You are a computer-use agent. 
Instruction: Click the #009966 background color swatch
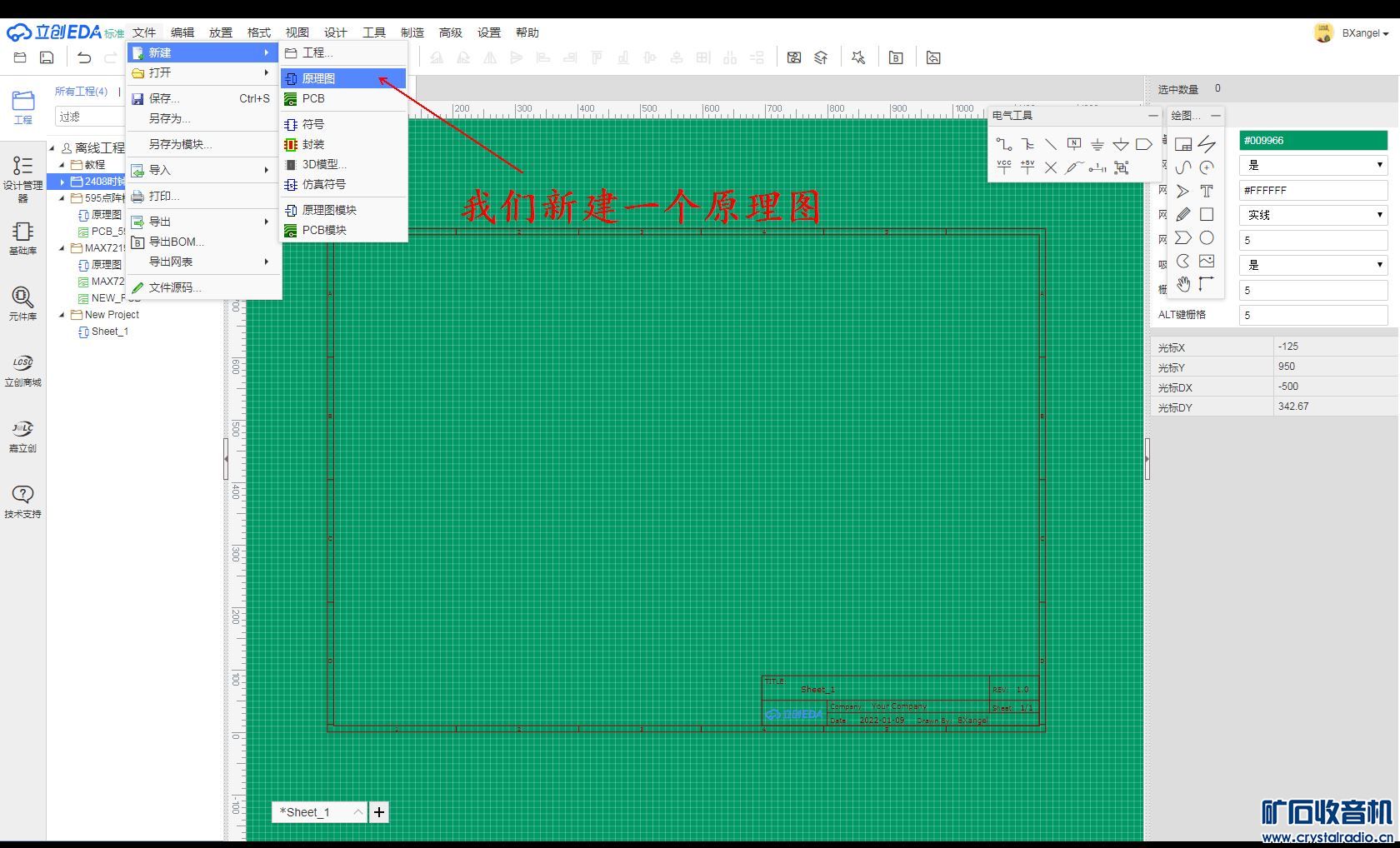[1313, 140]
